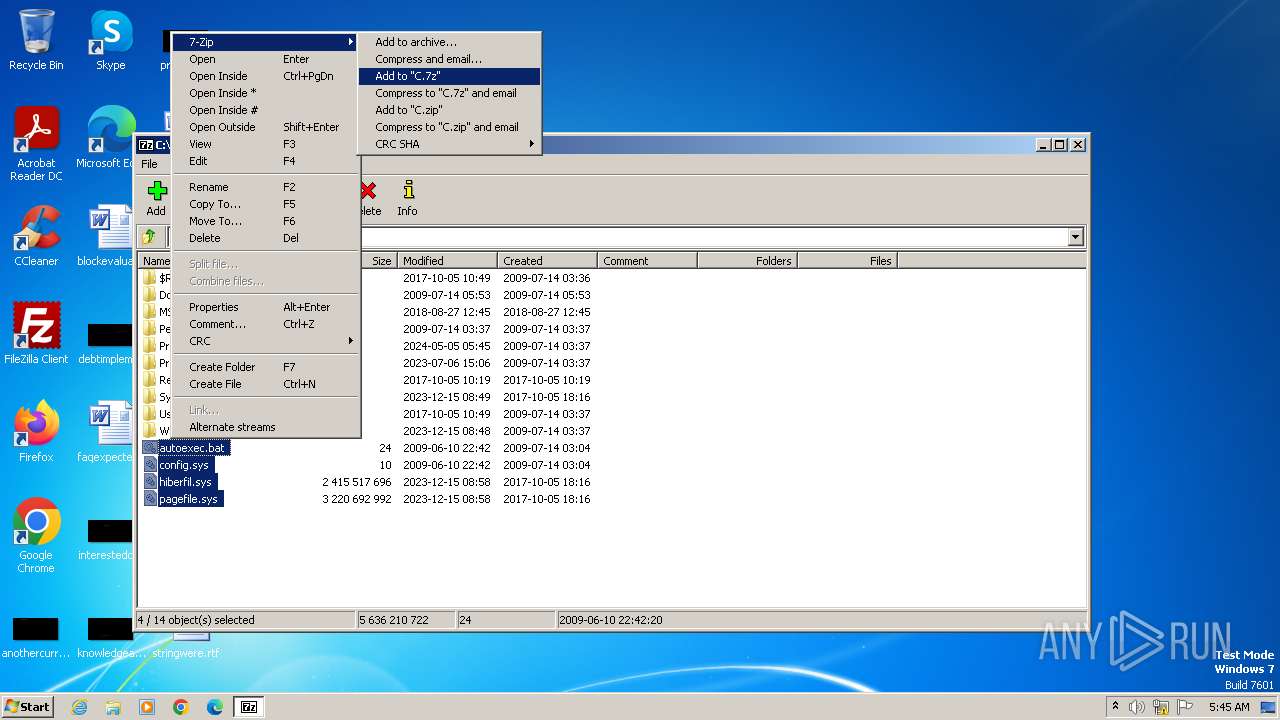Select Add to "C.zip"
This screenshot has width=1280, height=720.
pyautogui.click(x=449, y=110)
